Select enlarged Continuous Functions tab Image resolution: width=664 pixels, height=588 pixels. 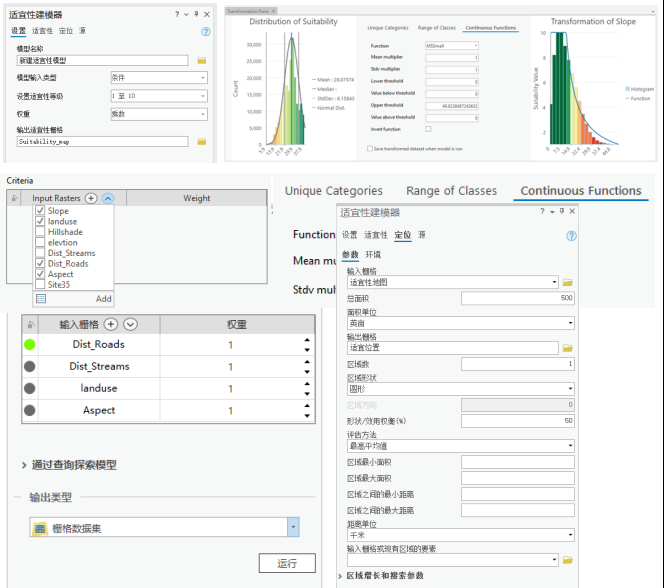pyautogui.click(x=581, y=191)
